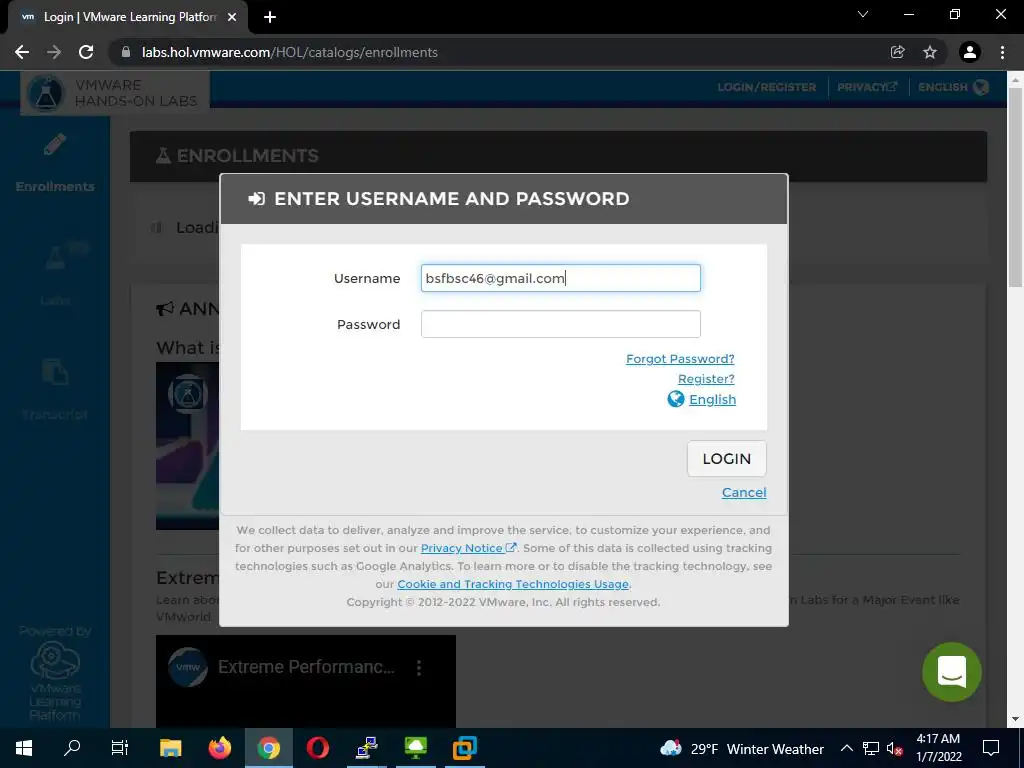Open File Explorer from taskbar

170,748
